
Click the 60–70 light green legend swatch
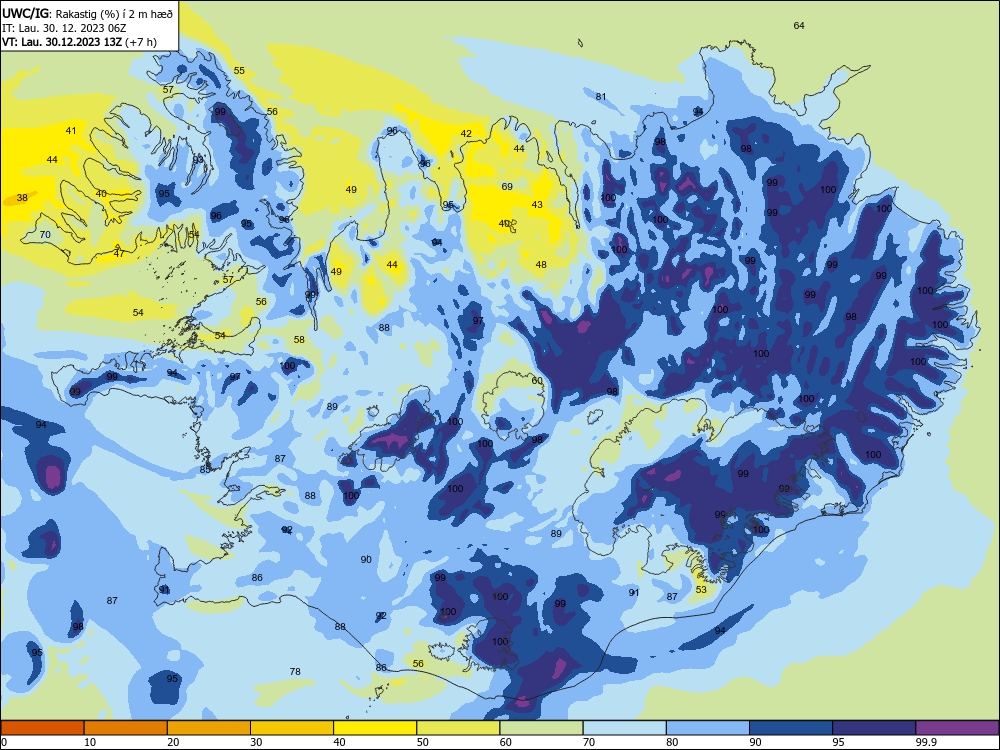(x=541, y=728)
